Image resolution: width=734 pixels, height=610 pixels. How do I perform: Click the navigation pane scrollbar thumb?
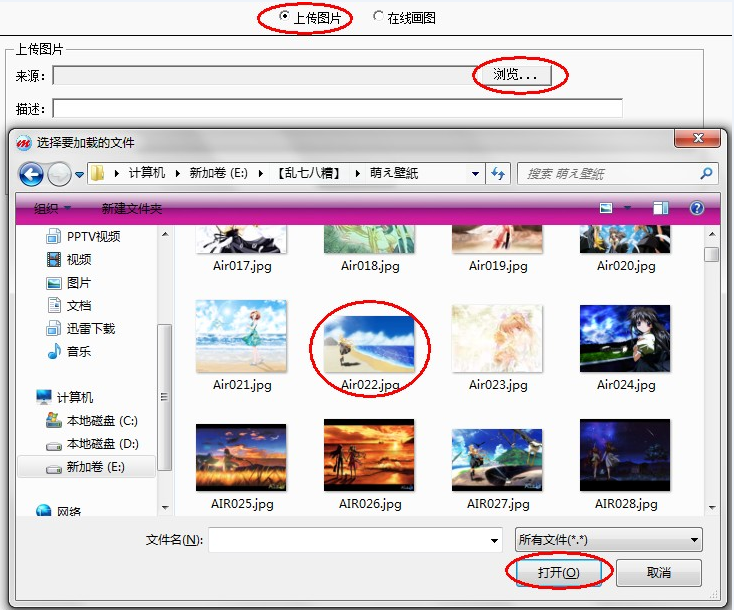point(165,397)
